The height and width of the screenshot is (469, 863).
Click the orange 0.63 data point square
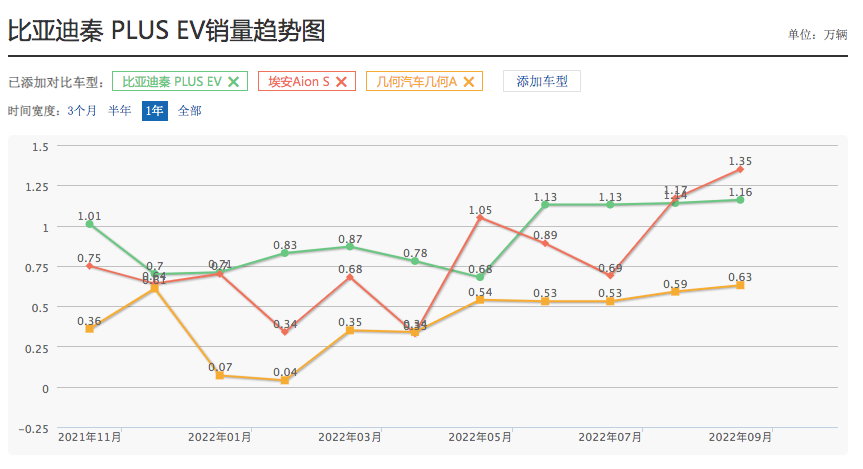(x=740, y=285)
